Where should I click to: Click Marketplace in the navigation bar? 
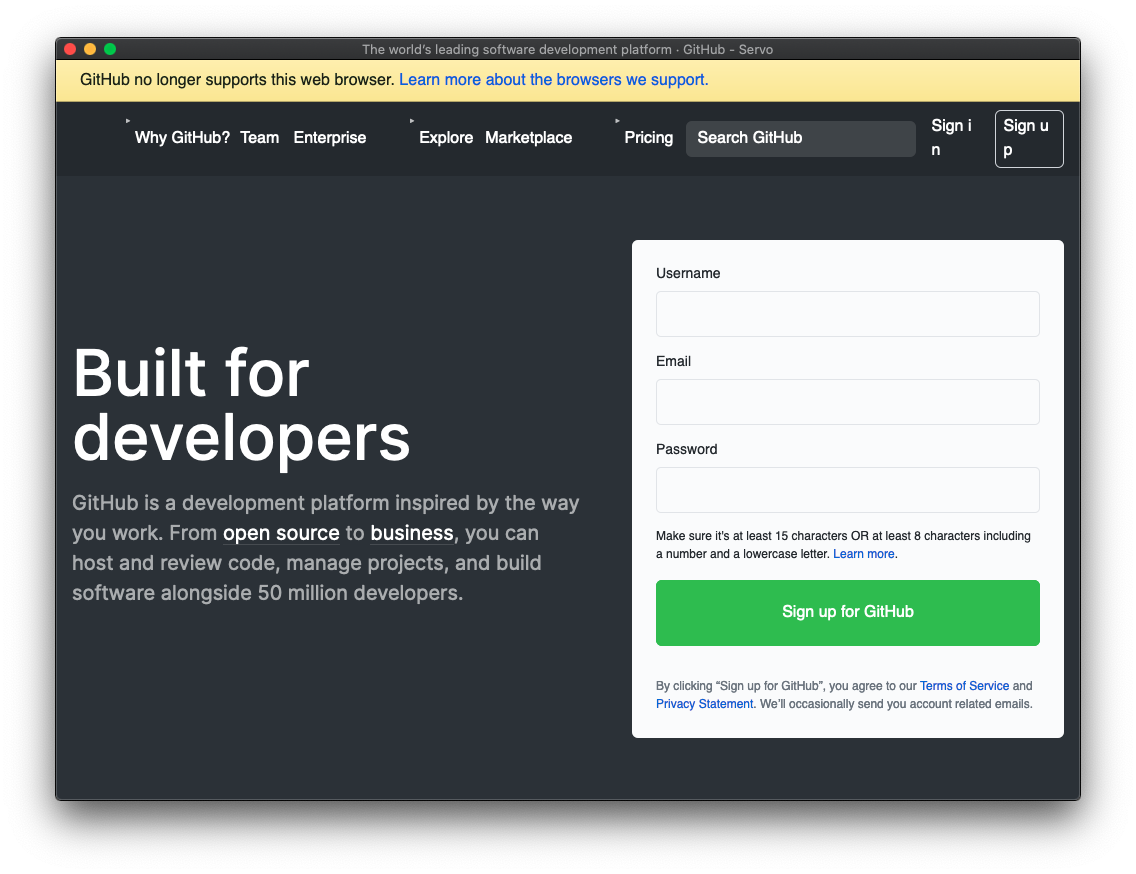pos(528,137)
